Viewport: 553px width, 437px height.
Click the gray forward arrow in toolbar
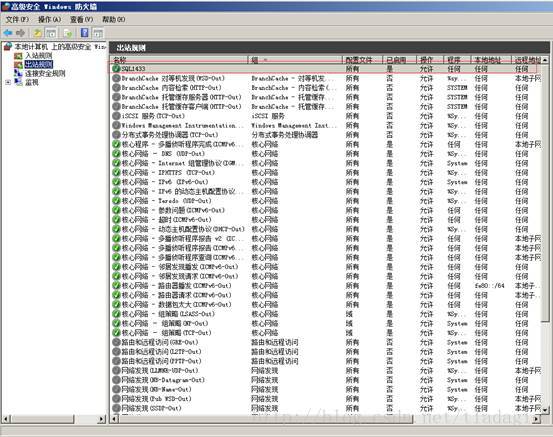pos(21,33)
